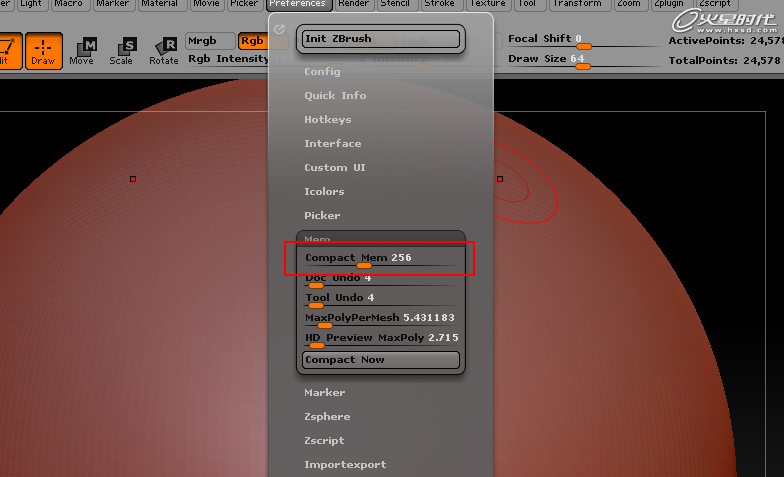Open the Light menu
784x477 pixels.
point(31,4)
